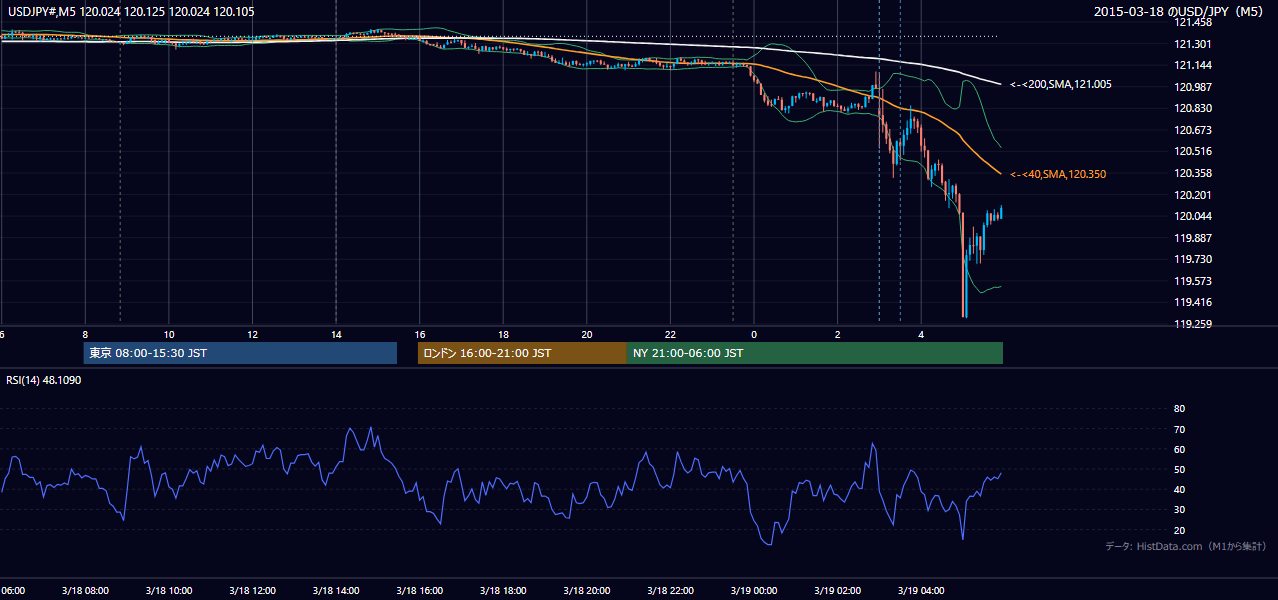The image size is (1278, 600).
Task: Click price axis value 120.516
Action: click(x=1192, y=151)
